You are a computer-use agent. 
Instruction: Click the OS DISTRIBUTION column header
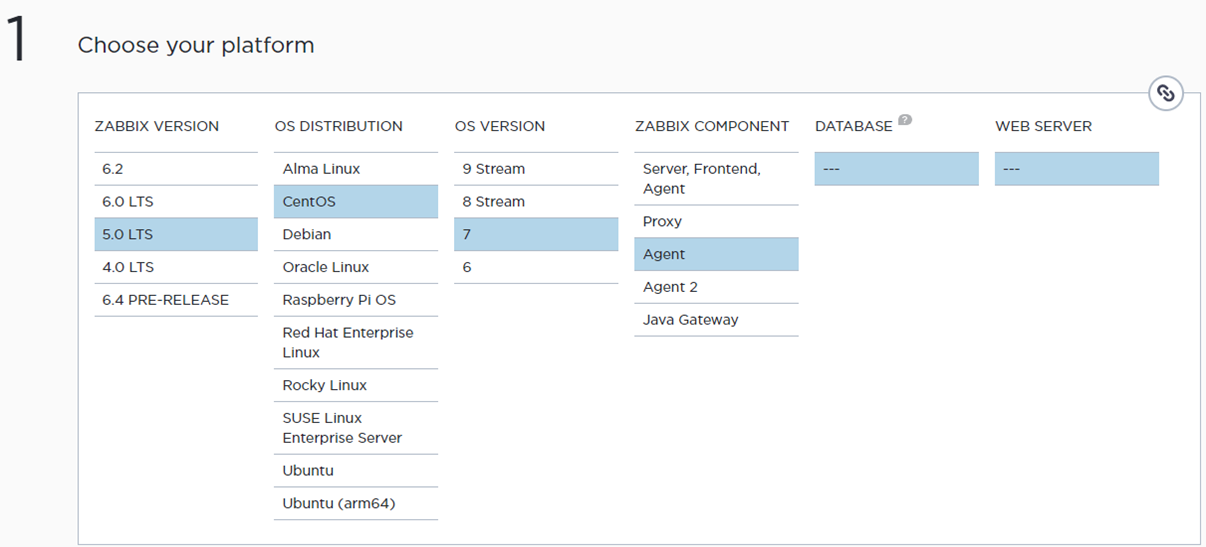click(339, 127)
